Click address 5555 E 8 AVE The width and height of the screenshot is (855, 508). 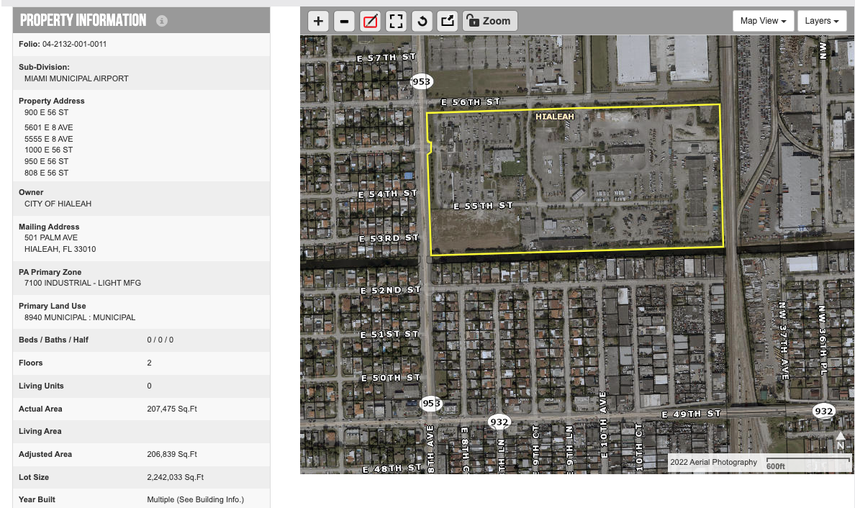(49, 139)
